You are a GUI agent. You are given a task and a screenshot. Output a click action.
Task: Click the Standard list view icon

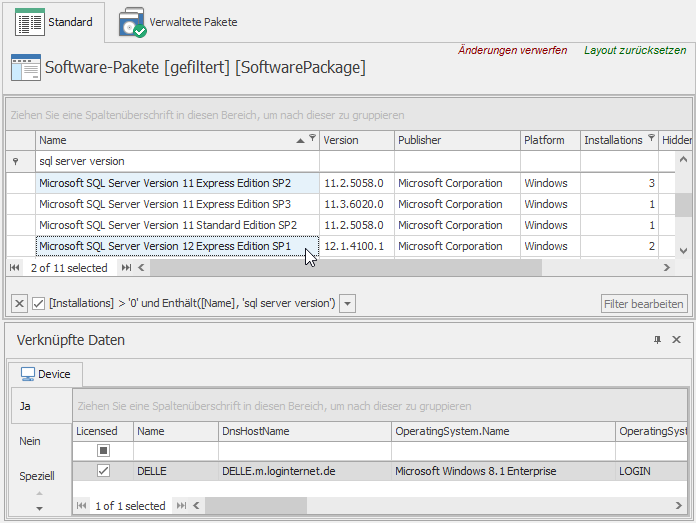tap(30, 22)
